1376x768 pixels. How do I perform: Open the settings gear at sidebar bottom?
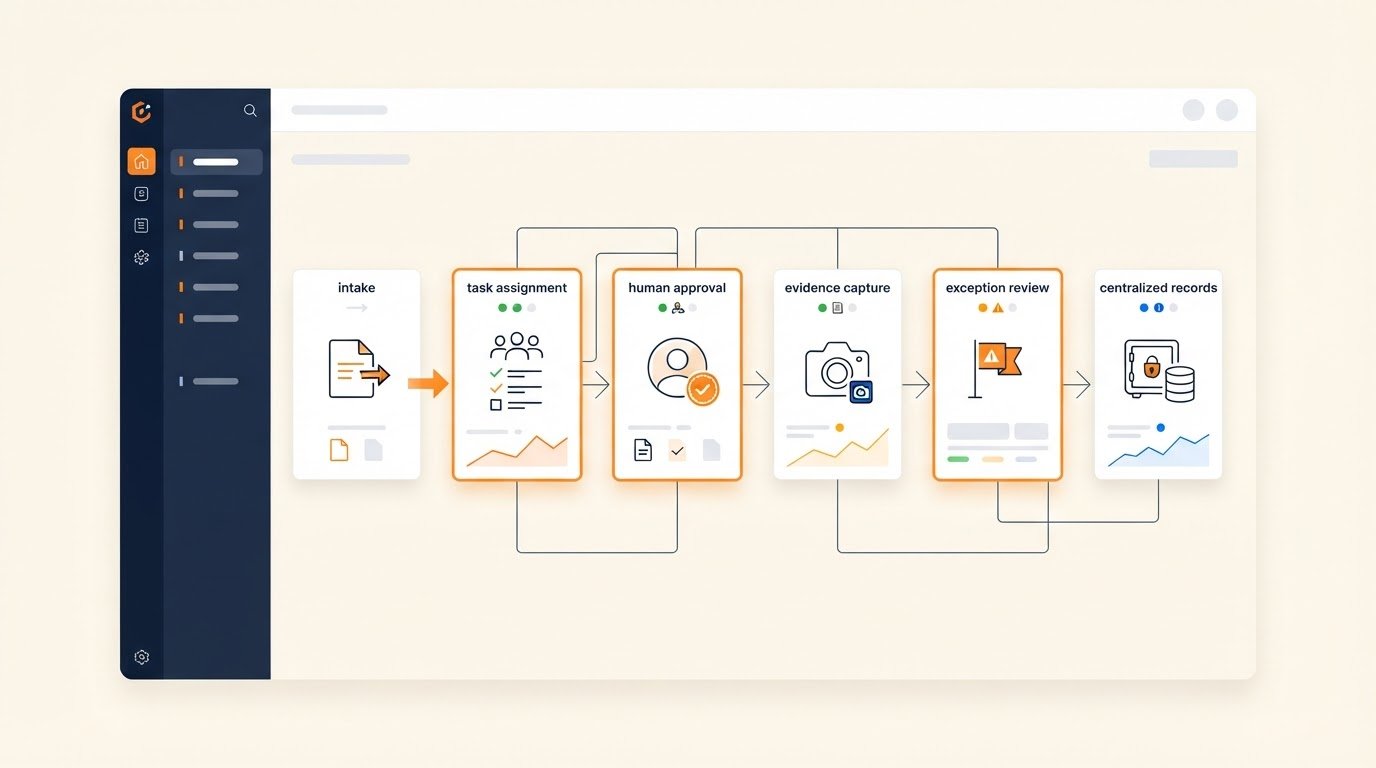pos(141,657)
